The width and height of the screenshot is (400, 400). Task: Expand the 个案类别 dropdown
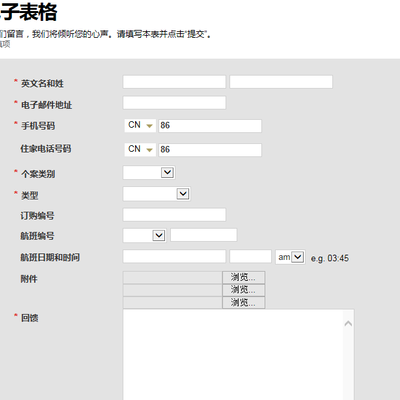click(x=149, y=173)
